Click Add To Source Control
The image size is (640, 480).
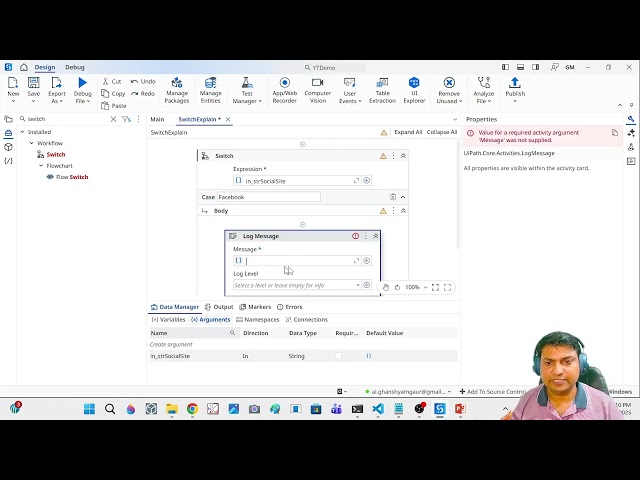click(493, 391)
